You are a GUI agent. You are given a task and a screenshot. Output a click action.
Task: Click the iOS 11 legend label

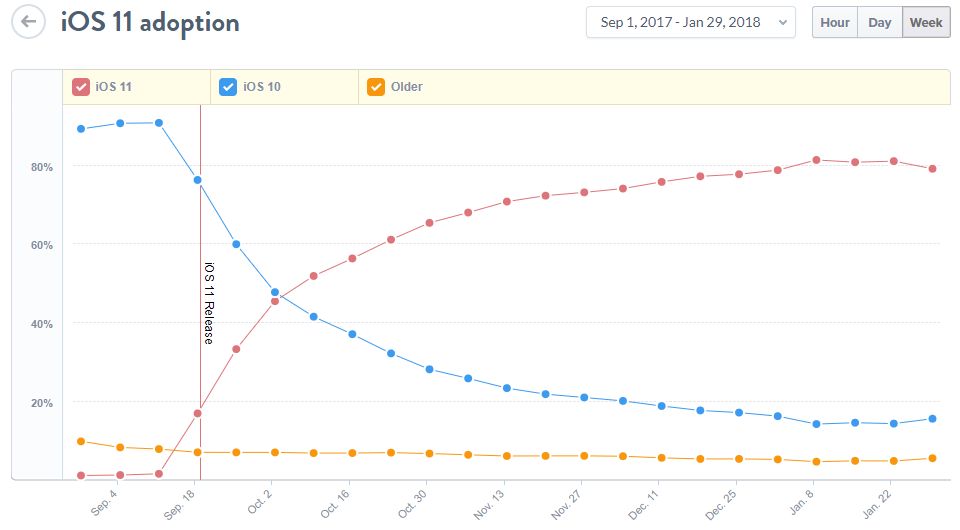114,87
